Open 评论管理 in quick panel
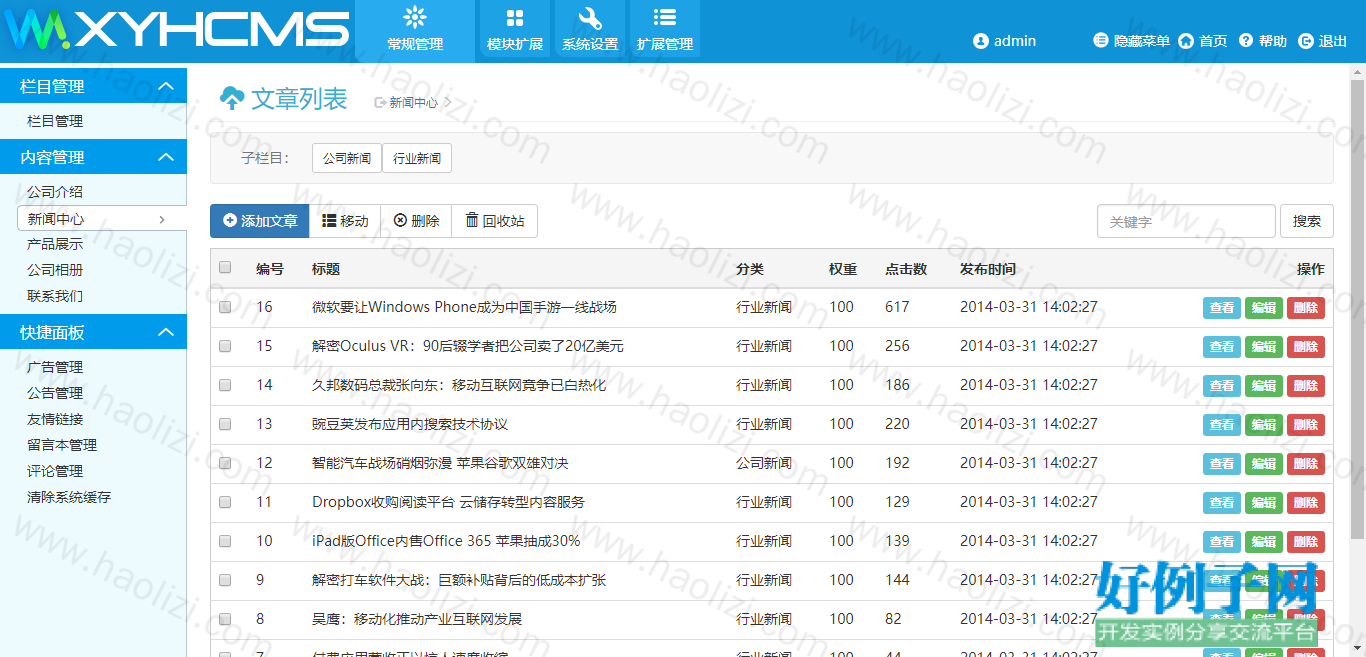The width and height of the screenshot is (1366, 657). (x=55, y=471)
